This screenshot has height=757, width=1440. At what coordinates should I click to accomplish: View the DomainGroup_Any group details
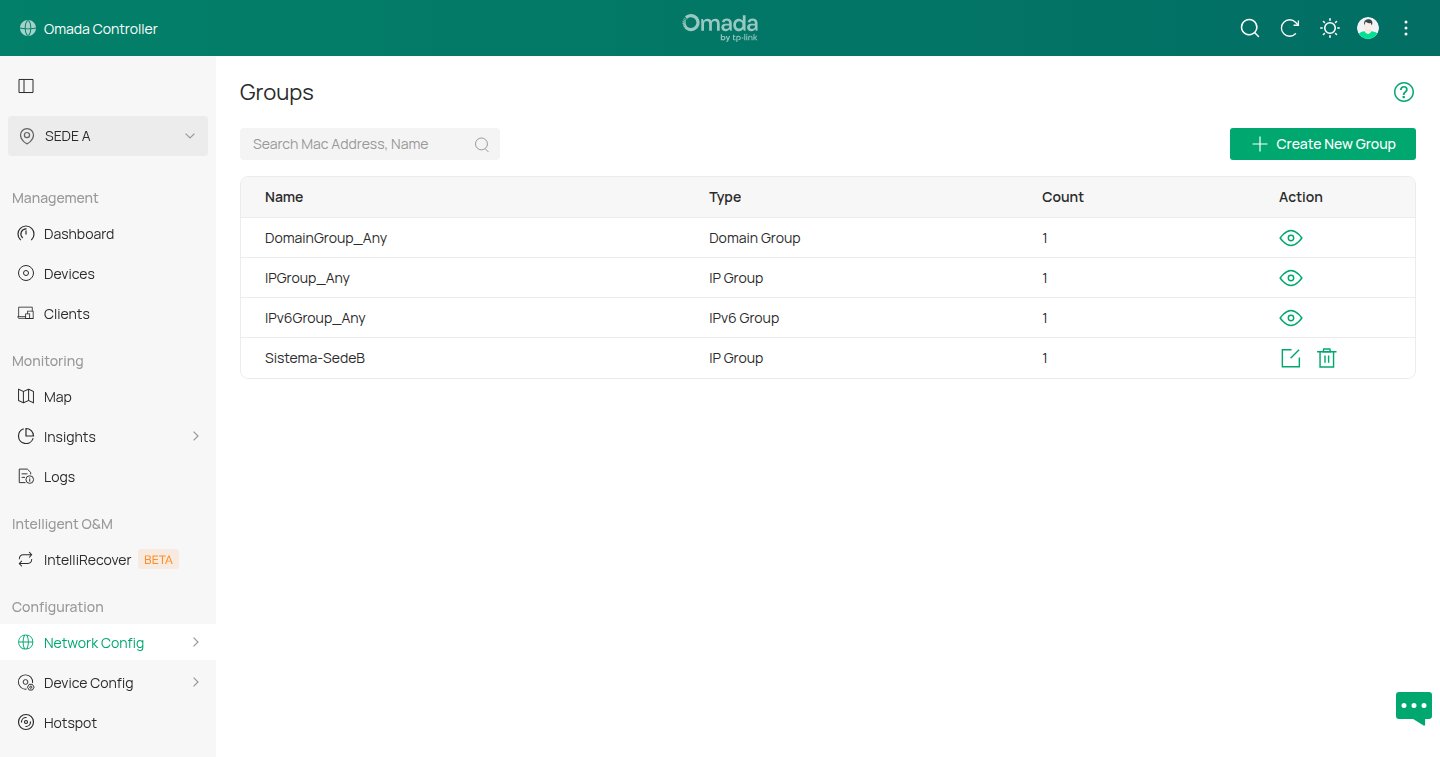click(x=1291, y=238)
